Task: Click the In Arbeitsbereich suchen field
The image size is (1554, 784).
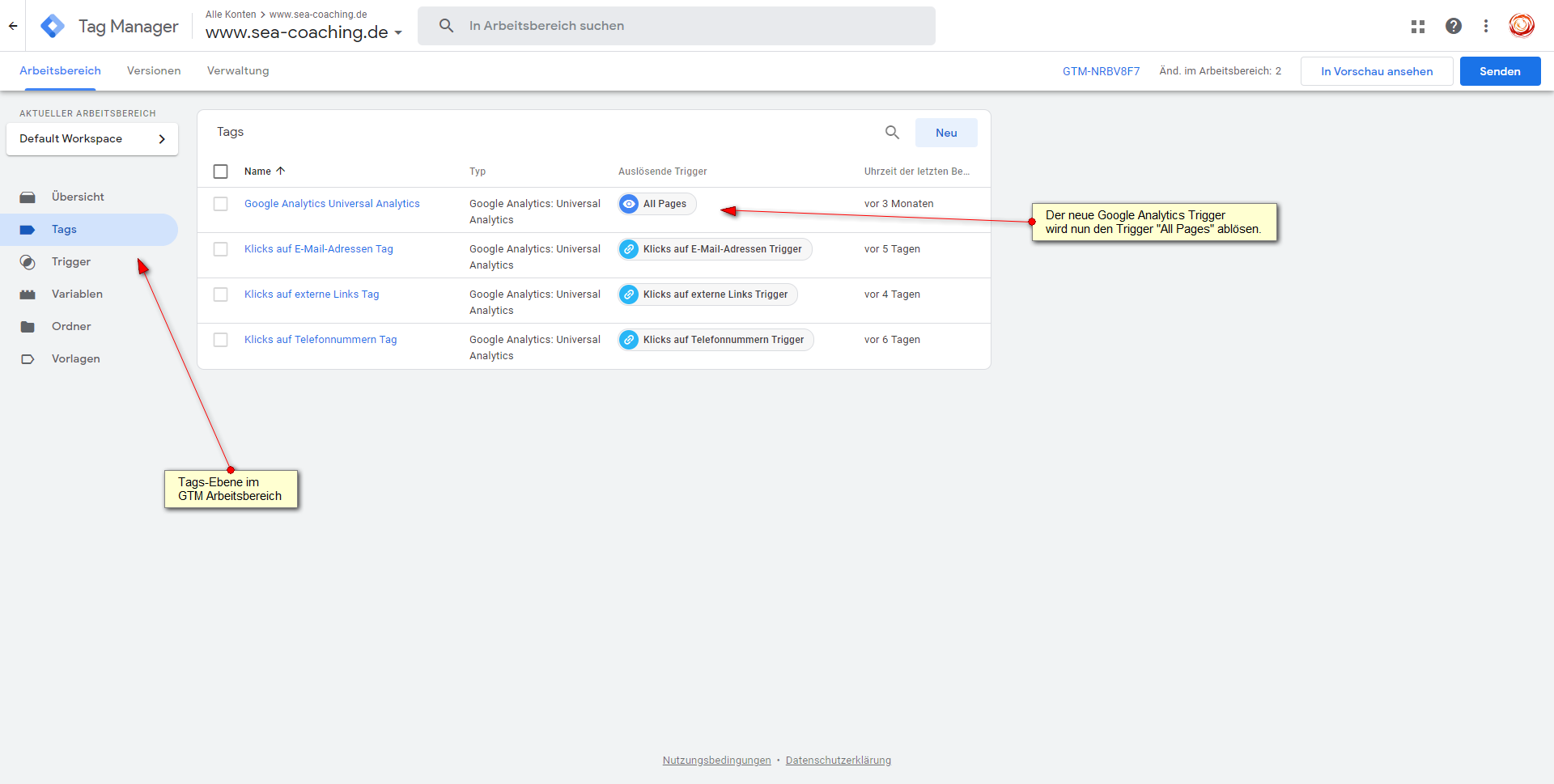Action: [677, 26]
